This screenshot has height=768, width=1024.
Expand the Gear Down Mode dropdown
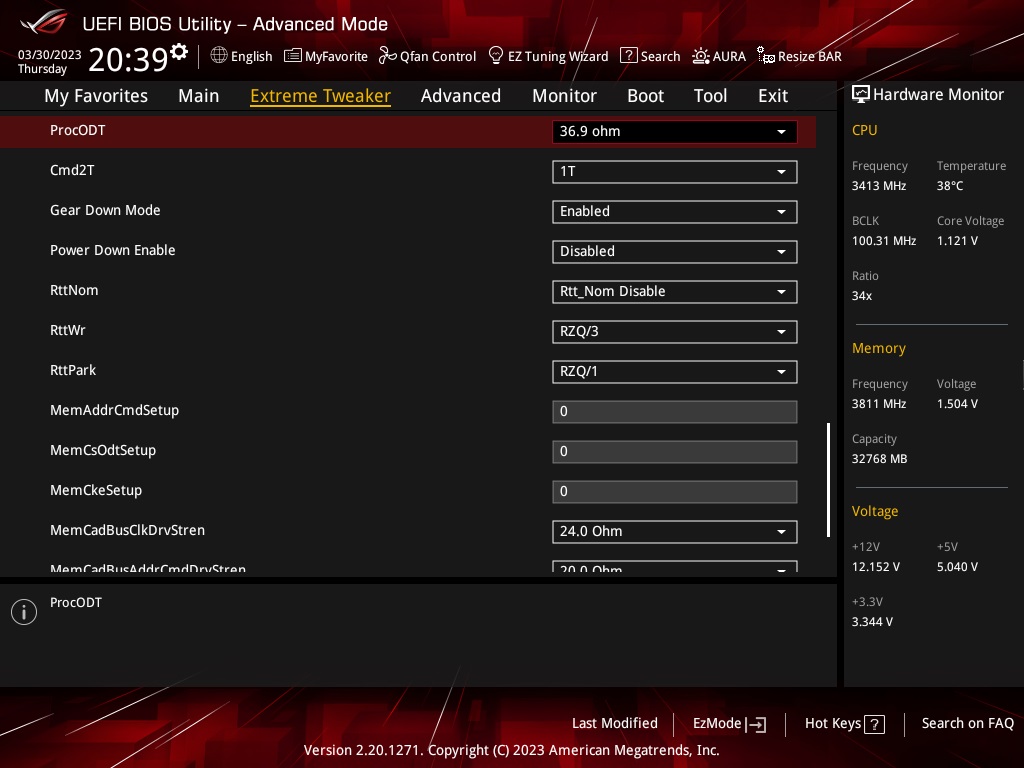point(675,212)
